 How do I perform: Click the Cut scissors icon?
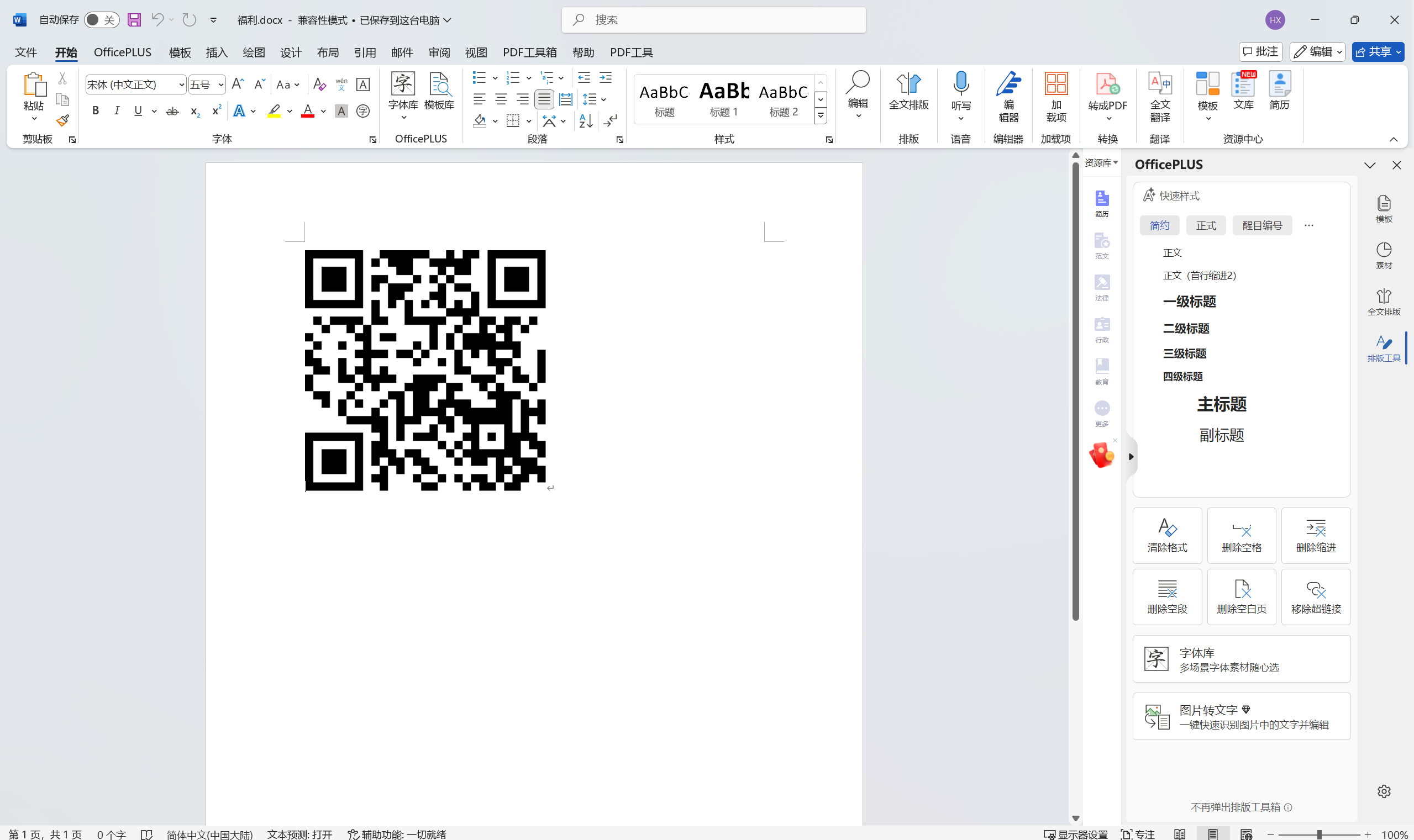tap(62, 78)
